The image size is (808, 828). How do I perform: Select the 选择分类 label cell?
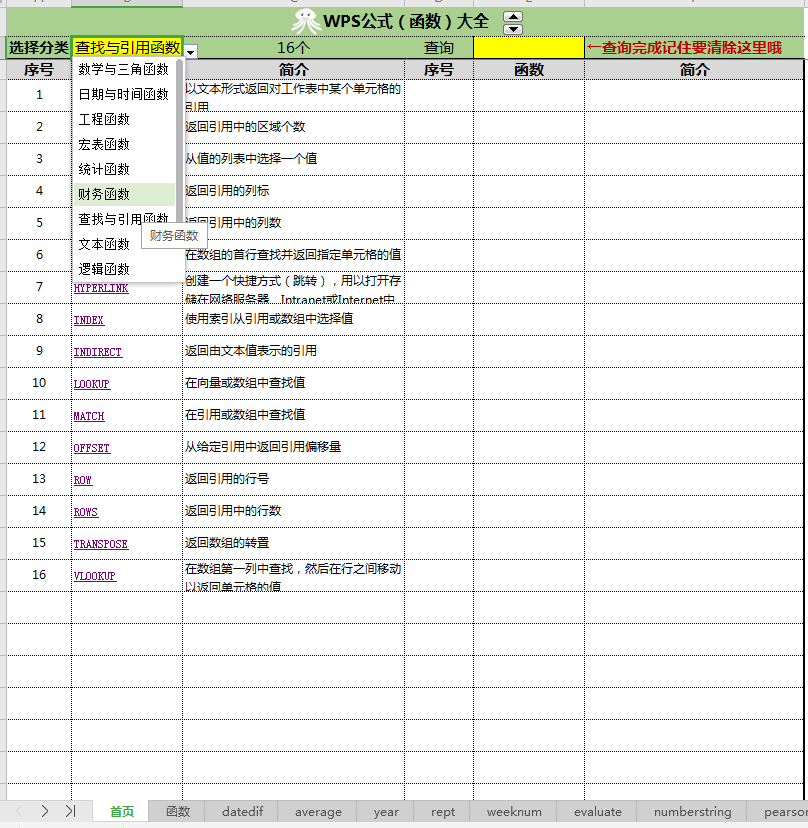[x=39, y=48]
